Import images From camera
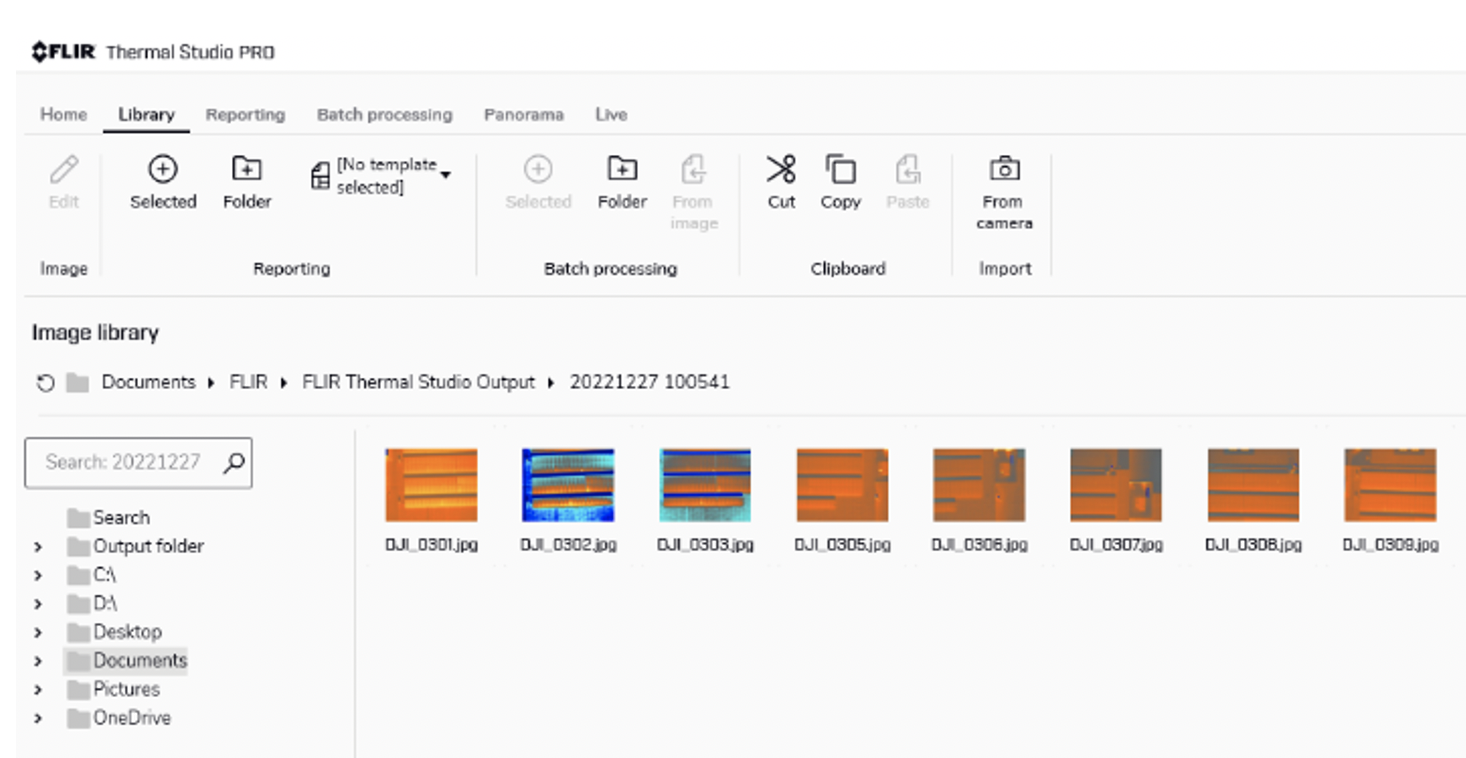This screenshot has height=758, width=1466. (x=1003, y=170)
